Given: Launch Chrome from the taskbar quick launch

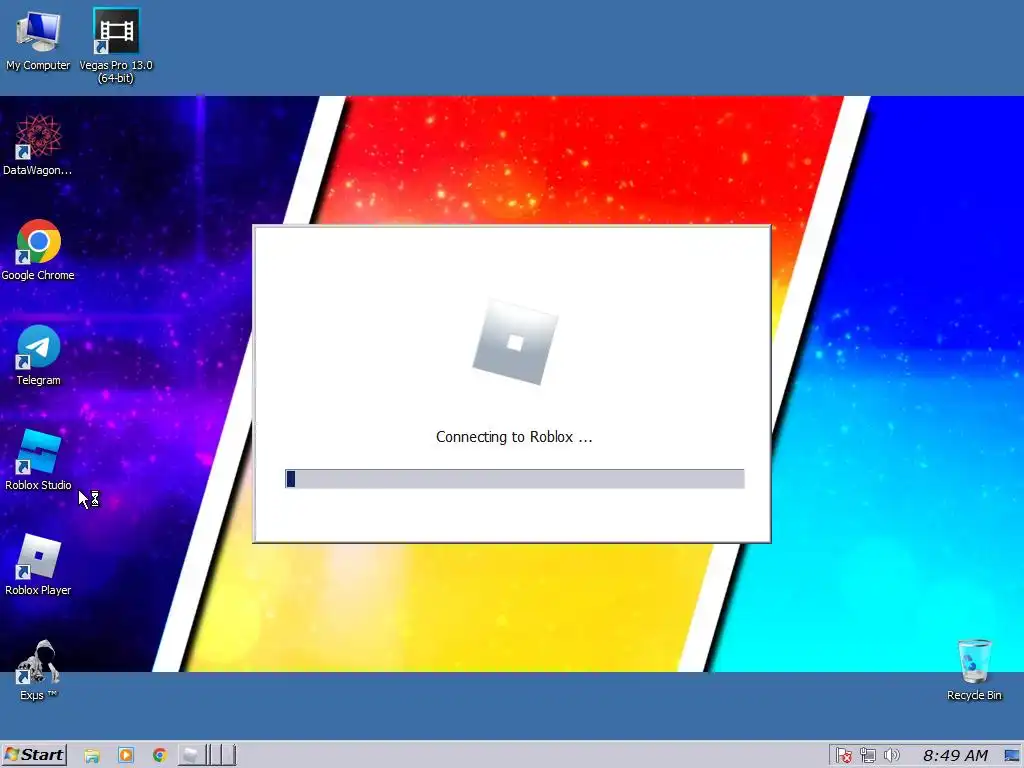Looking at the screenshot, I should click(160, 756).
